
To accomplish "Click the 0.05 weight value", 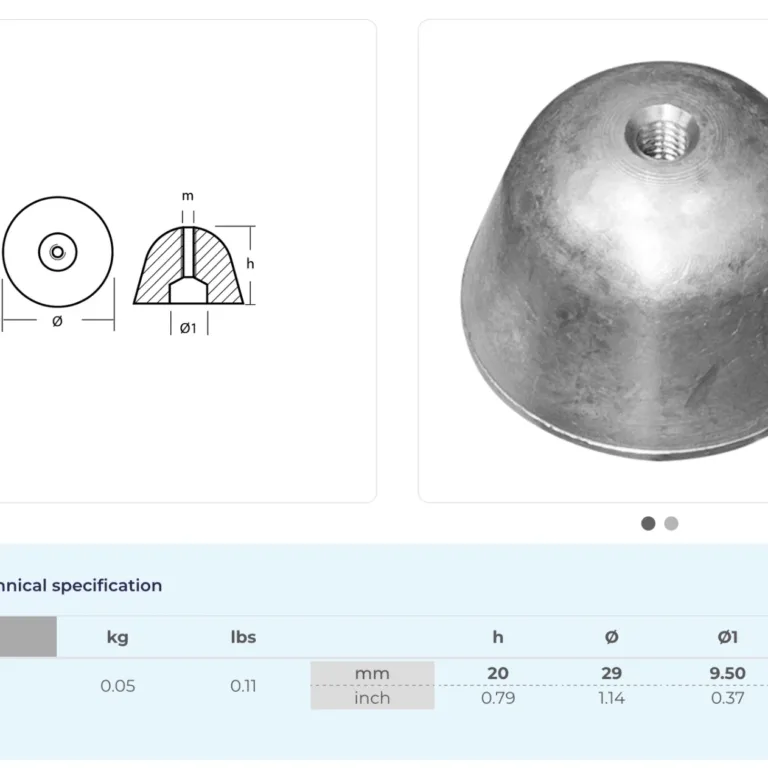I will point(118,686).
